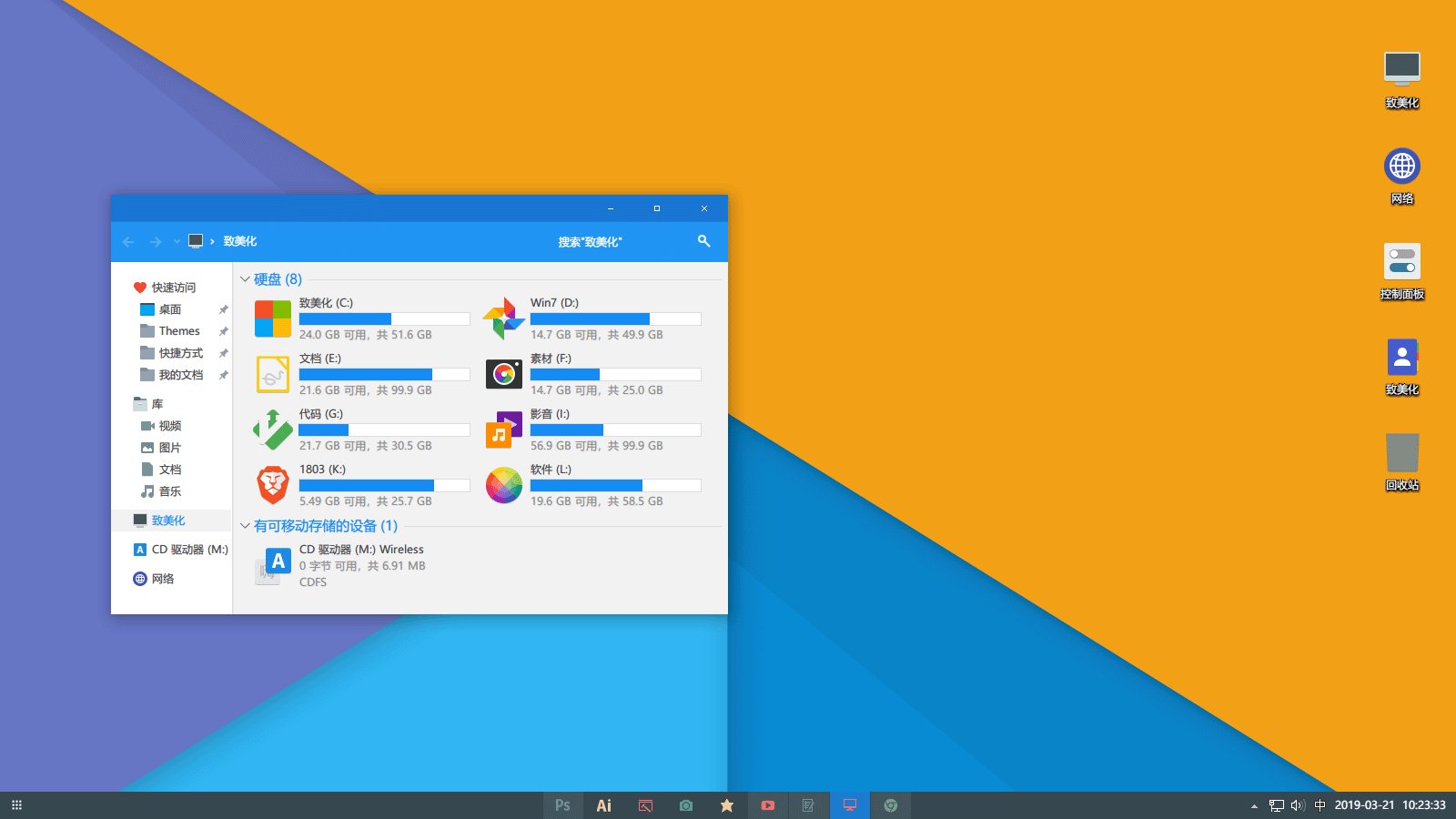The height and width of the screenshot is (819, 1456).
Task: Open the 致美化 (C:) drive icon
Action: [x=273, y=318]
